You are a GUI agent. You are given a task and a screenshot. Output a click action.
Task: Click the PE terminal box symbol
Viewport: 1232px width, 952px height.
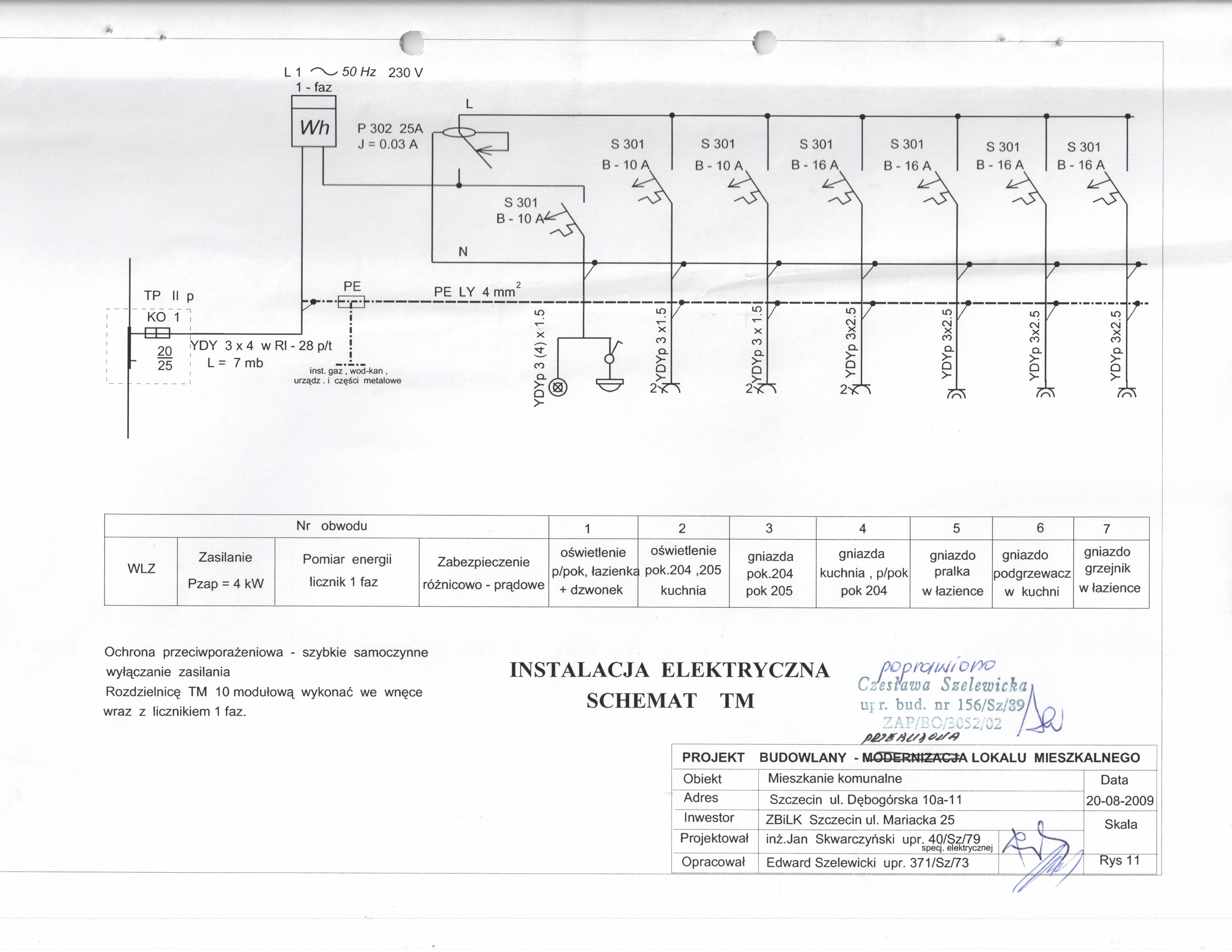351,302
